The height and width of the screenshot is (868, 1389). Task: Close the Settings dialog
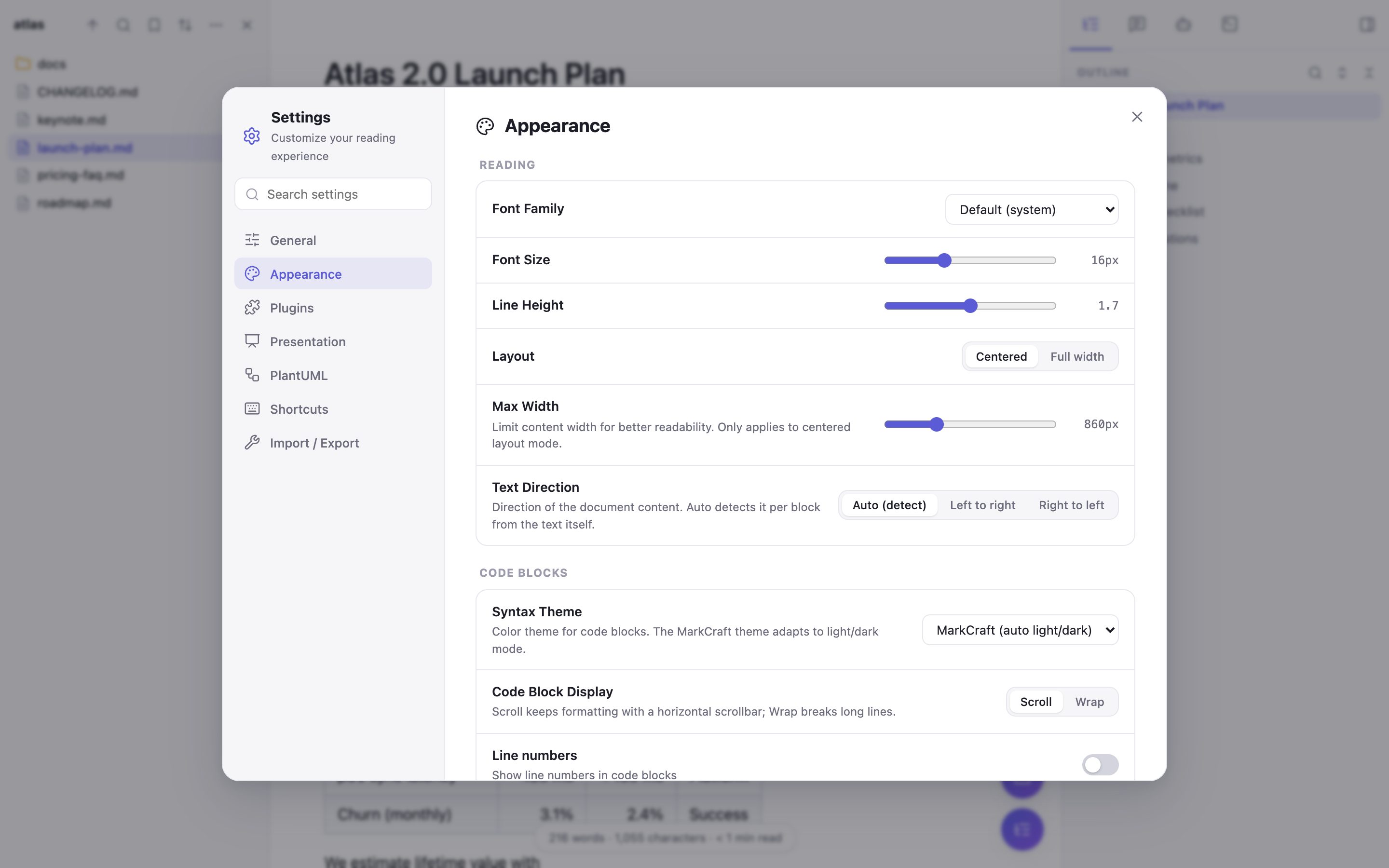coord(1136,117)
